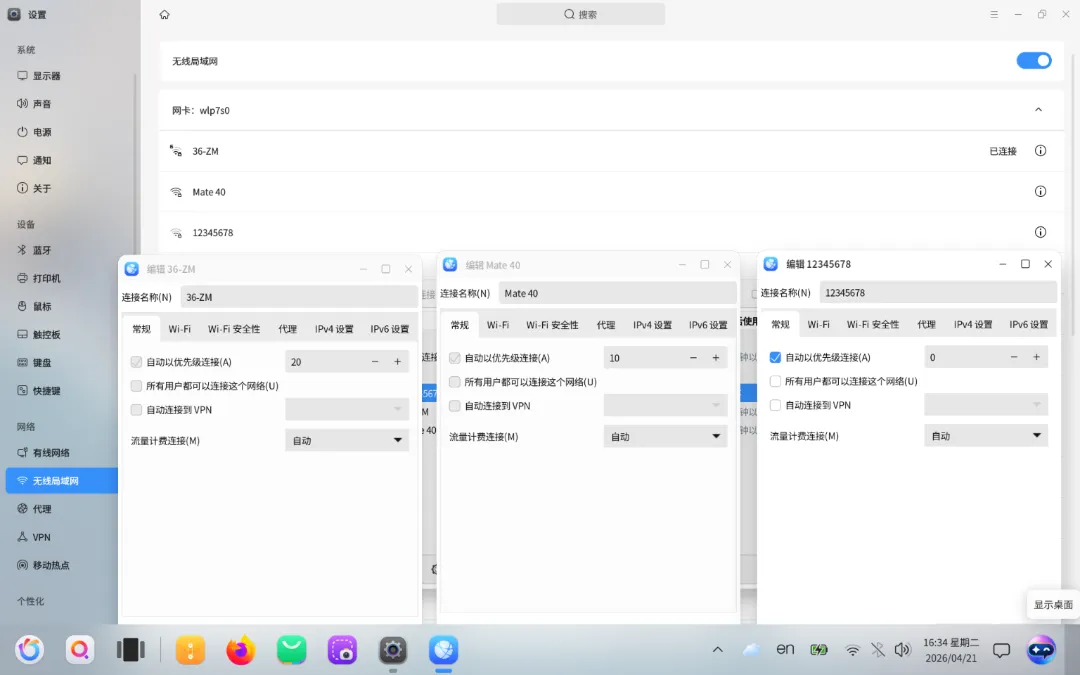This screenshot has width=1080, height=675.
Task: Open Wi-Fi security tab in 36-ZM window
Action: (234, 329)
